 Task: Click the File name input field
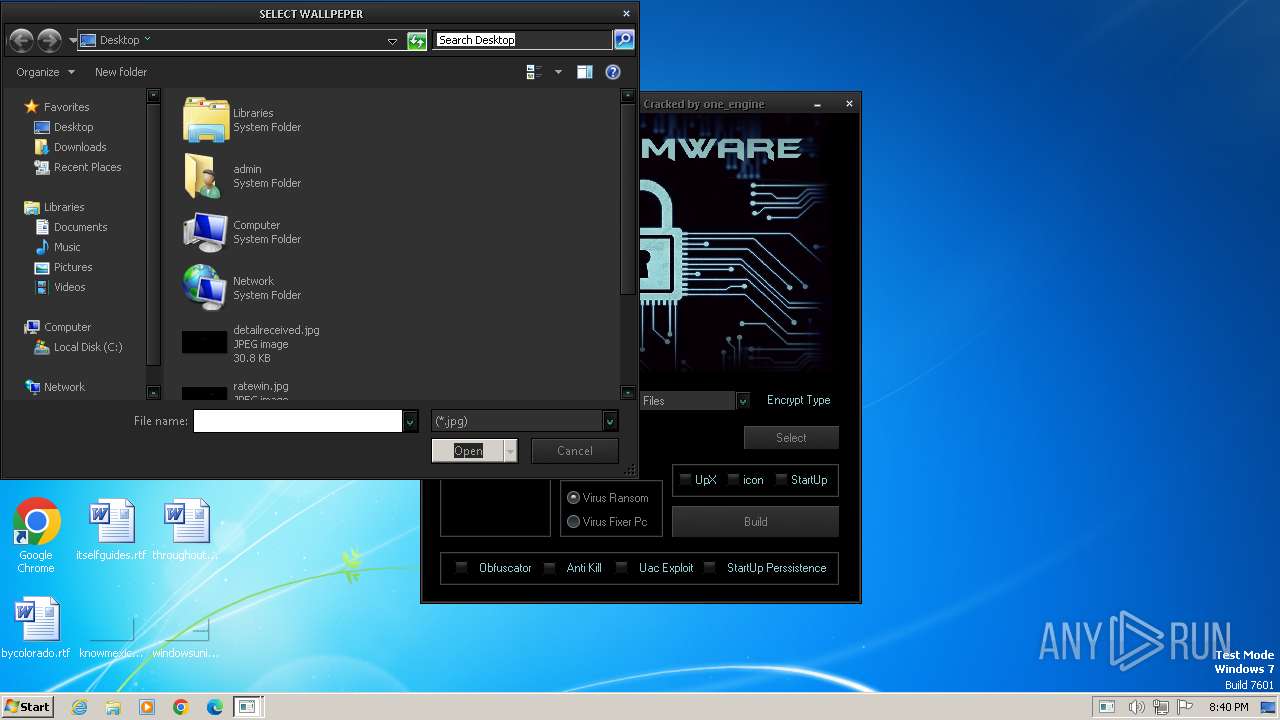[x=298, y=422]
